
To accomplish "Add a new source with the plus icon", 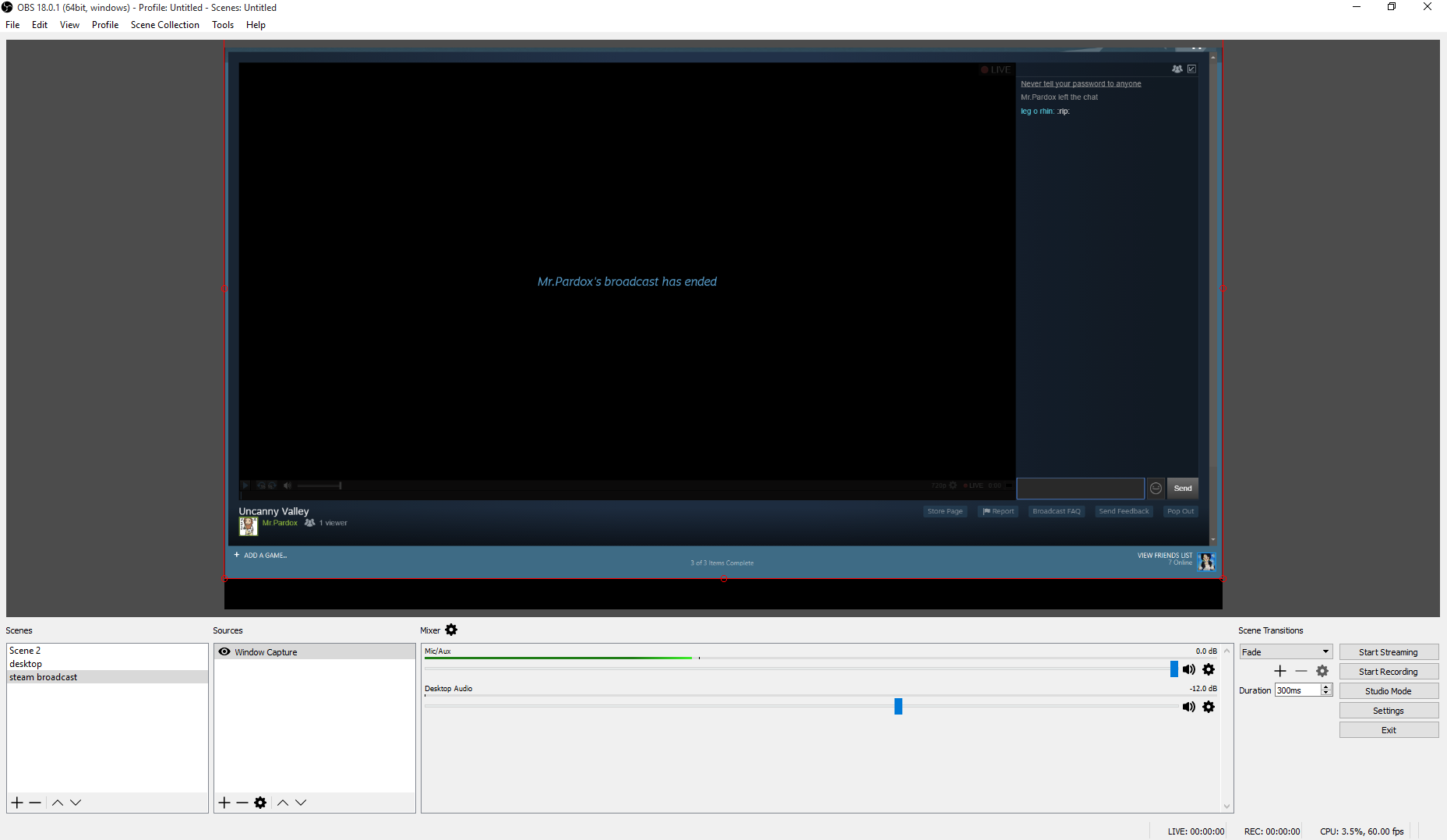I will (x=224, y=803).
